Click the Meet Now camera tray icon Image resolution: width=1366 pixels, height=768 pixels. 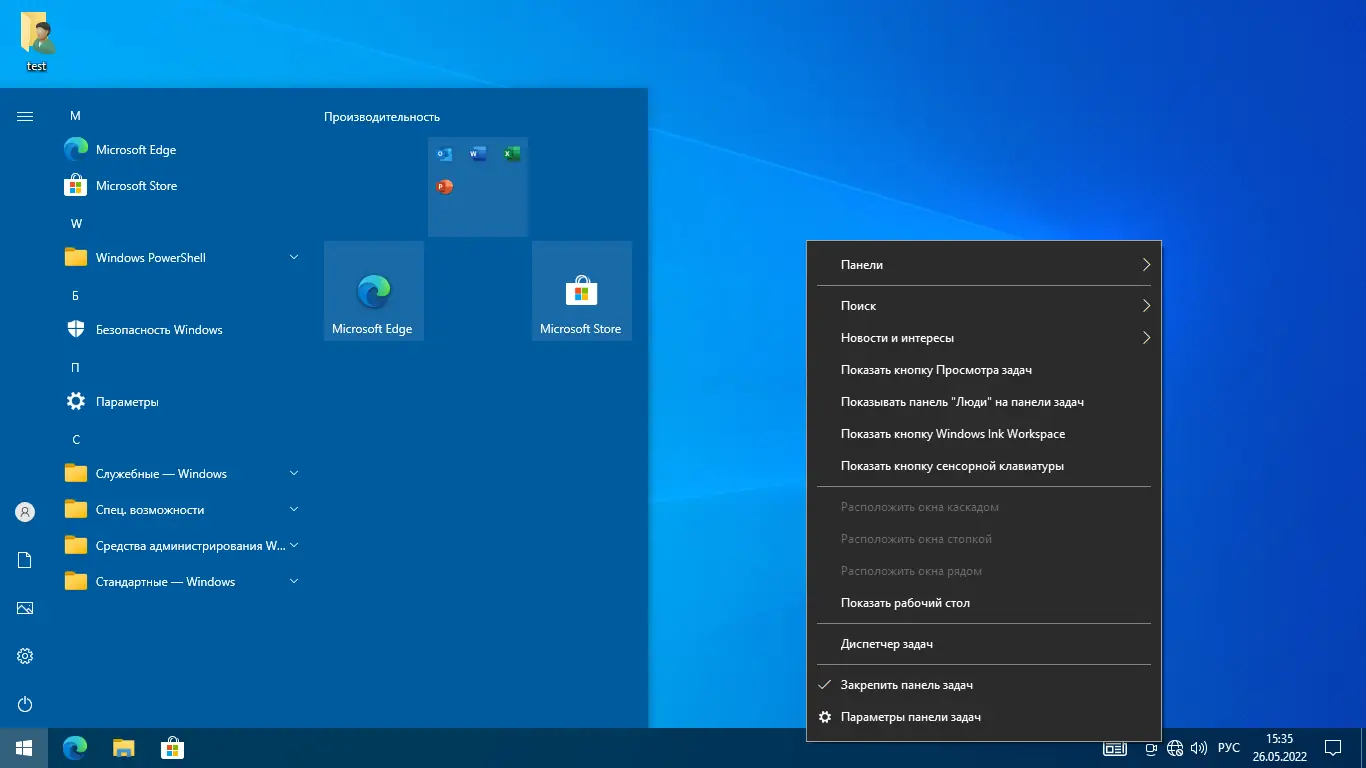coord(1151,748)
